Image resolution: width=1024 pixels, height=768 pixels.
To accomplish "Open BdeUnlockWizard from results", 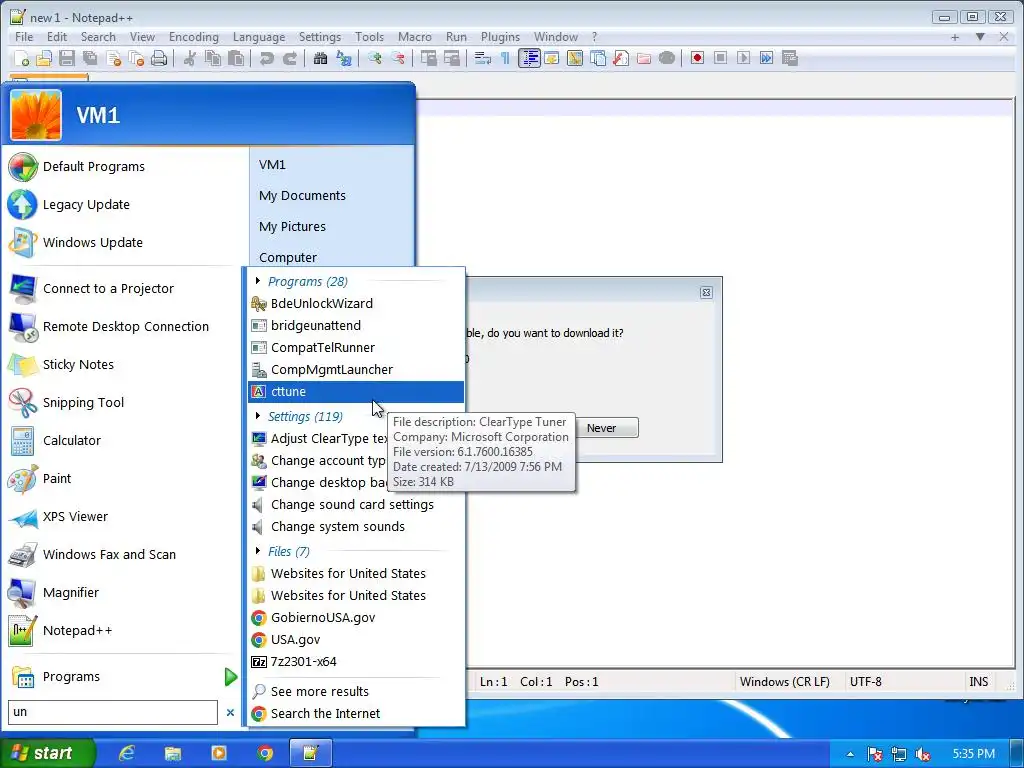I will pyautogui.click(x=356, y=303).
